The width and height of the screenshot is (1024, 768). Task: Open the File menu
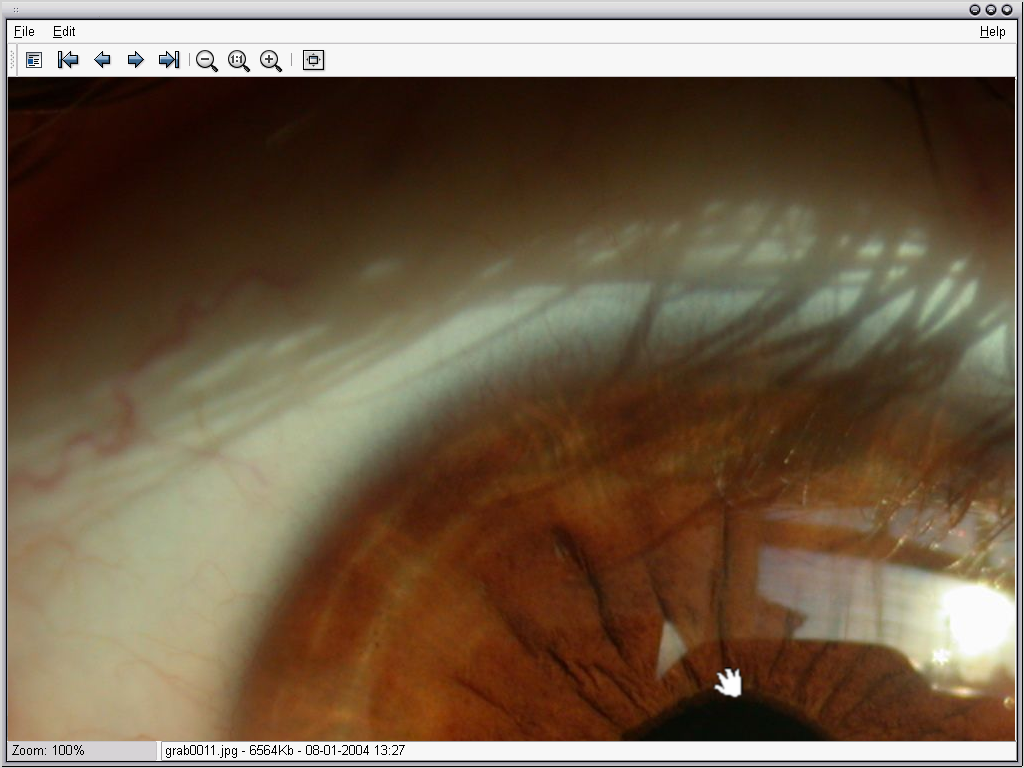pyautogui.click(x=24, y=31)
